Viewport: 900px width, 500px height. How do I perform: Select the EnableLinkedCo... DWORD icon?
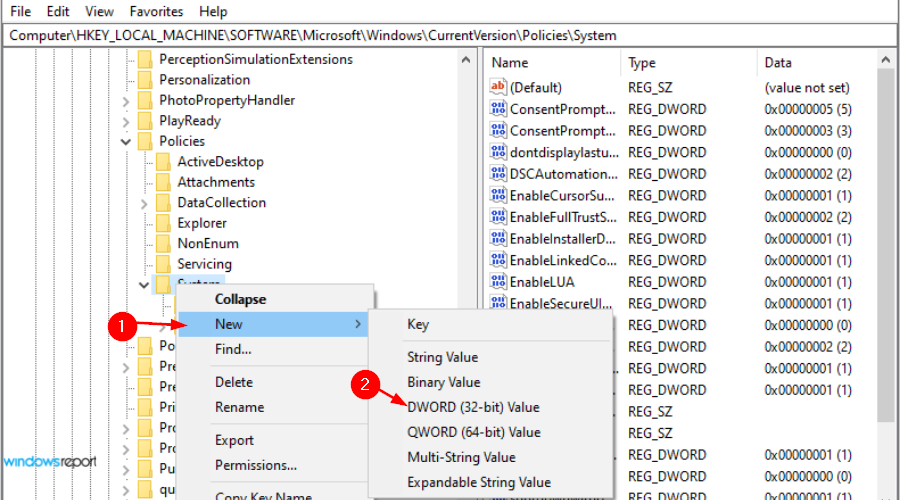point(498,260)
